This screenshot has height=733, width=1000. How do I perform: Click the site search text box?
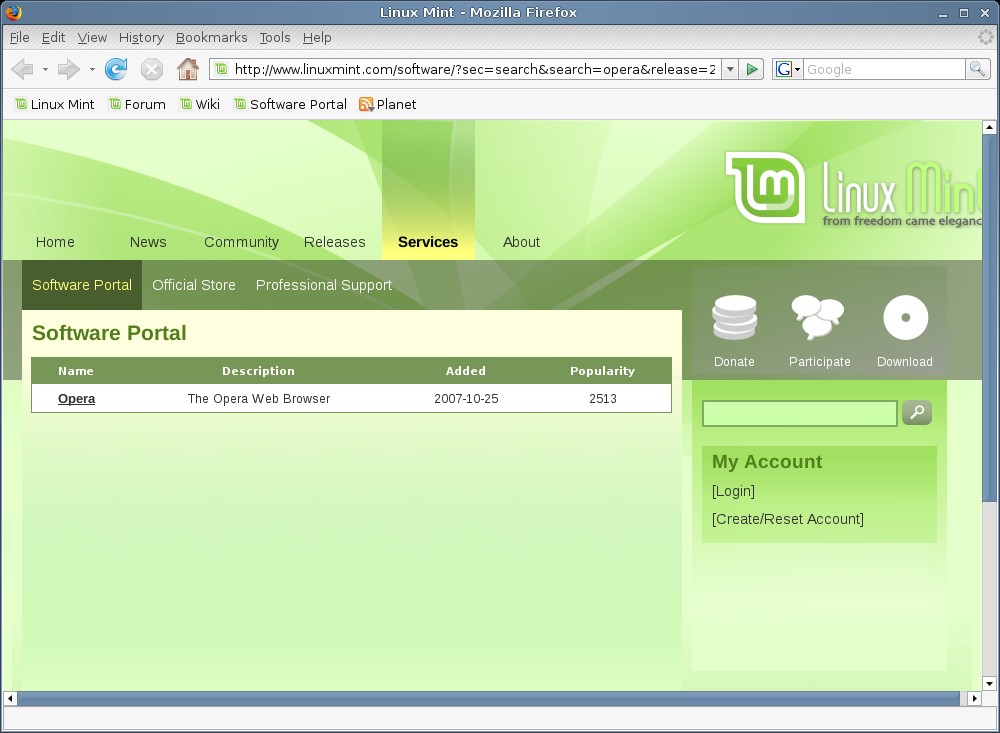800,413
